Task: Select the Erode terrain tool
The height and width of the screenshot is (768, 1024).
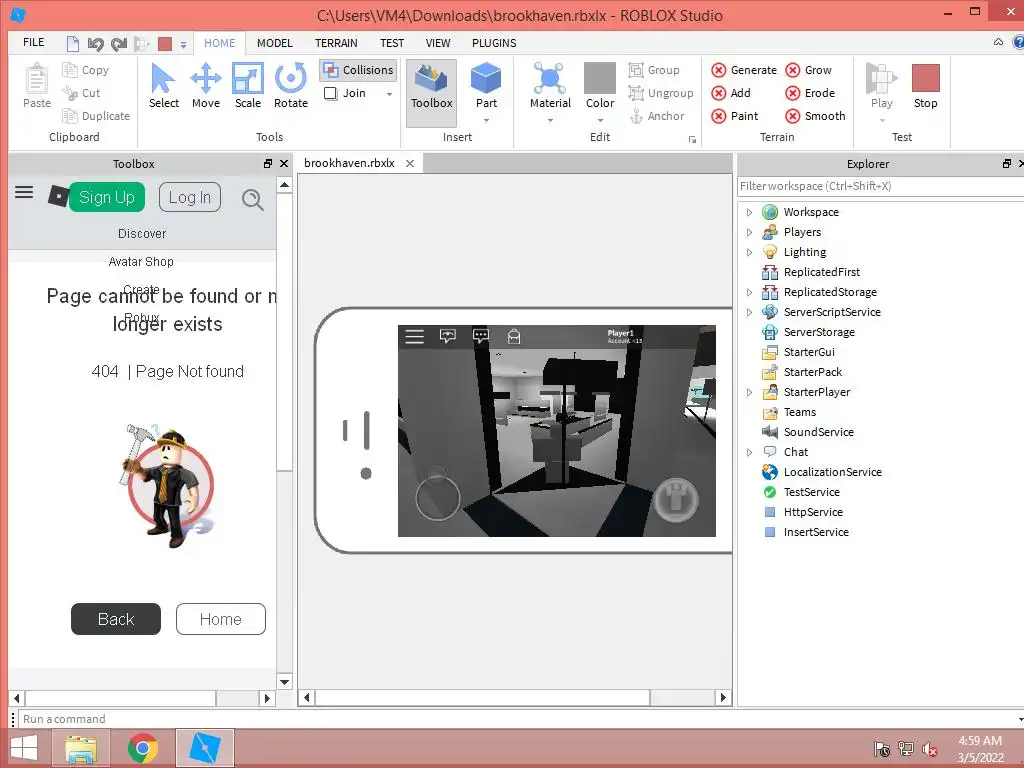Action: [810, 93]
